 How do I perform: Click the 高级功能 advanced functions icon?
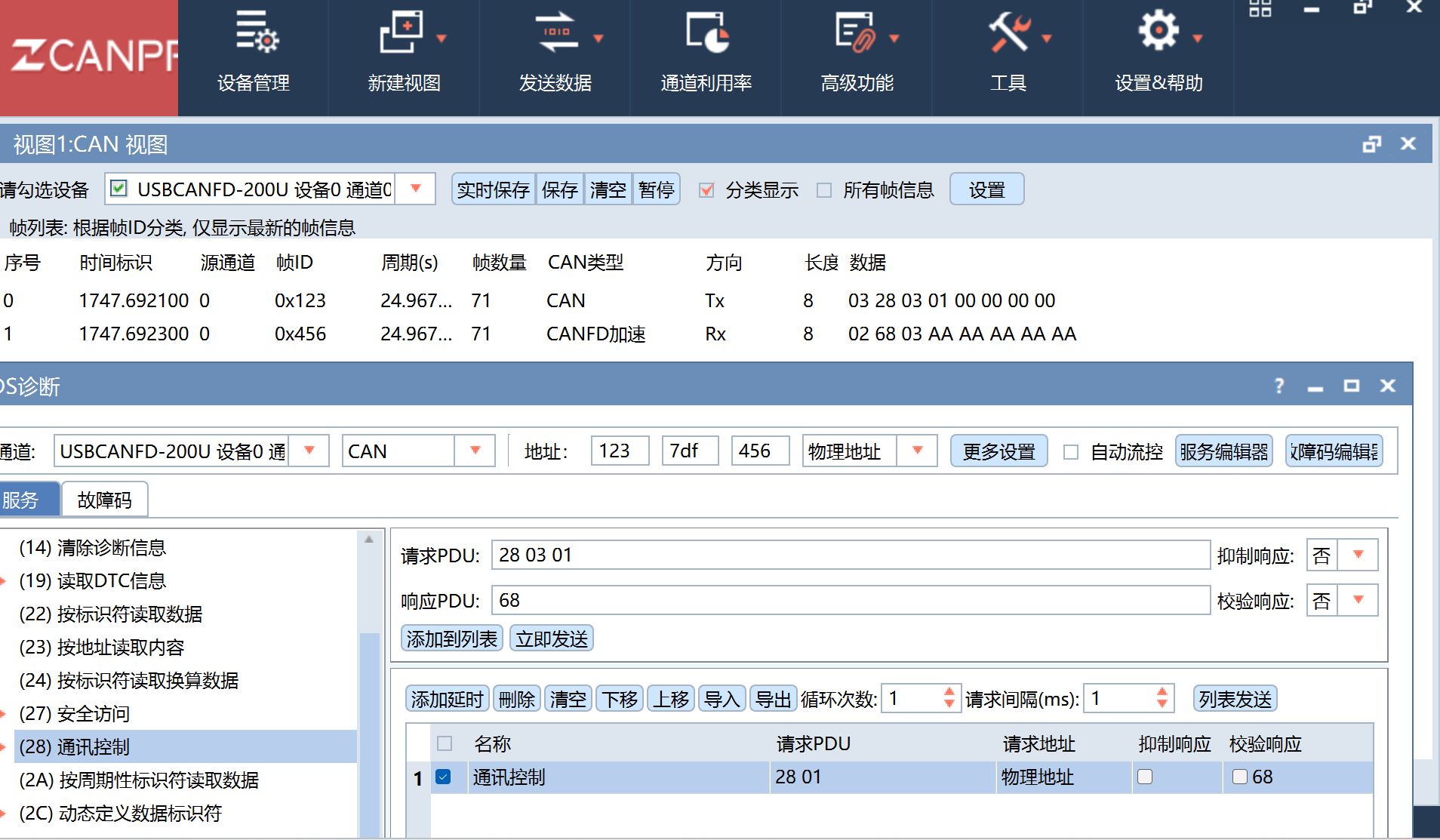pos(855,32)
